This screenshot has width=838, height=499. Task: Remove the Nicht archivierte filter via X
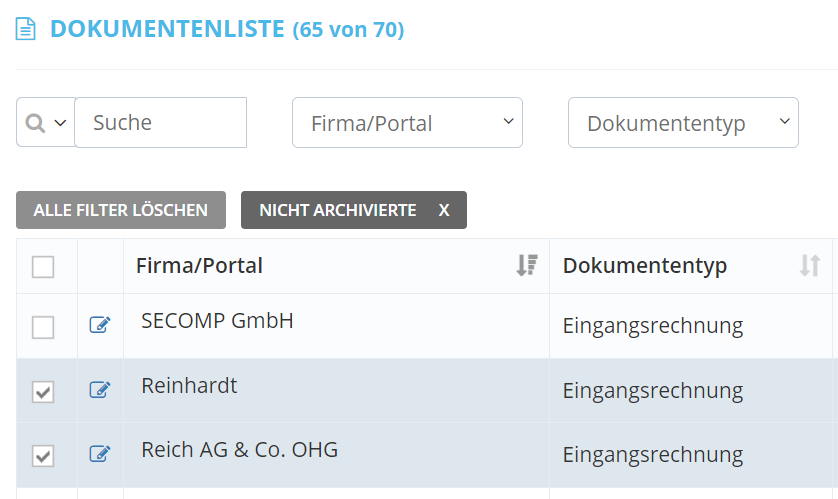[444, 210]
